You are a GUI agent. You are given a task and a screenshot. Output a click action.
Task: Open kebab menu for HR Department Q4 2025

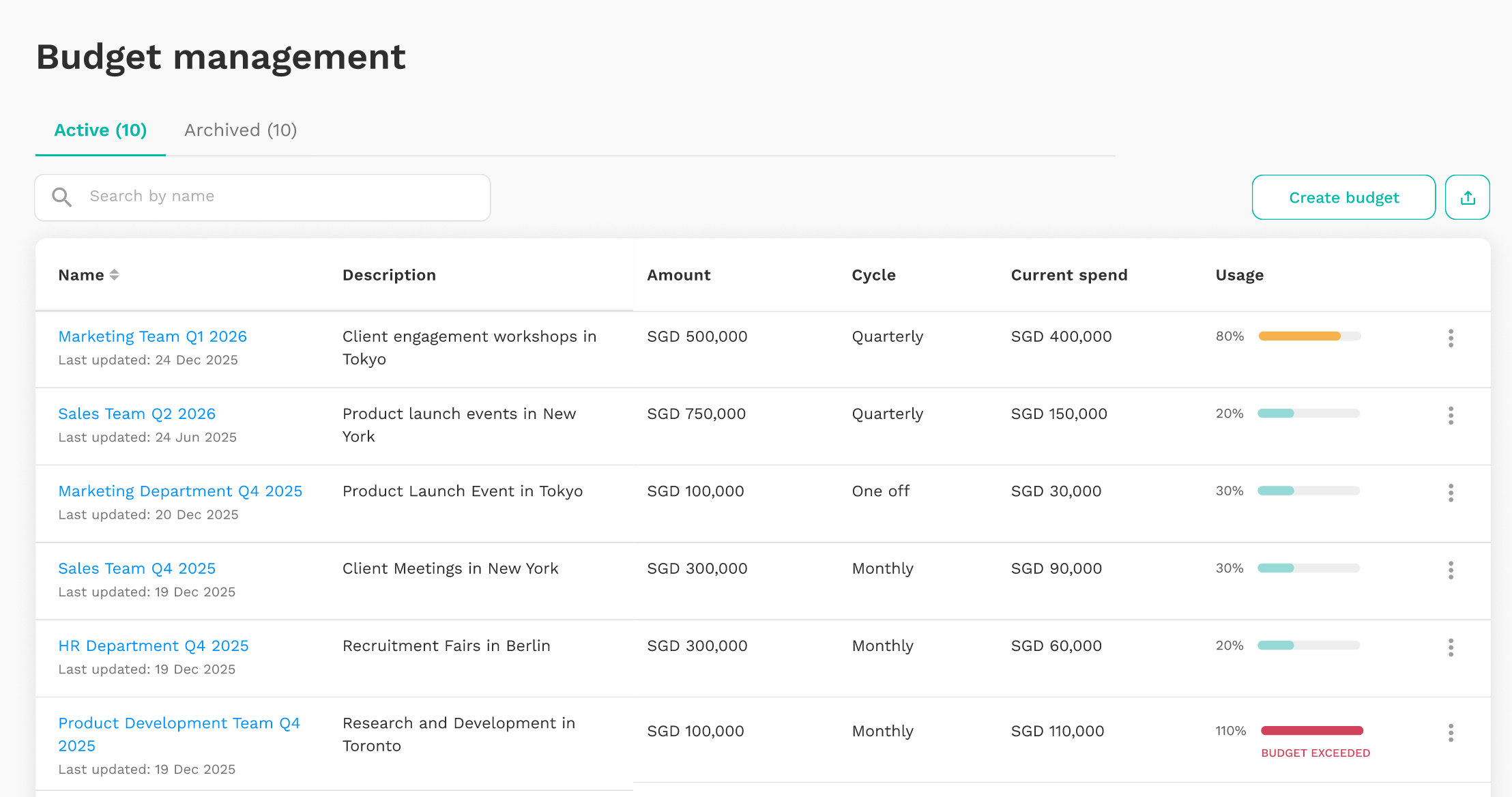point(1451,647)
